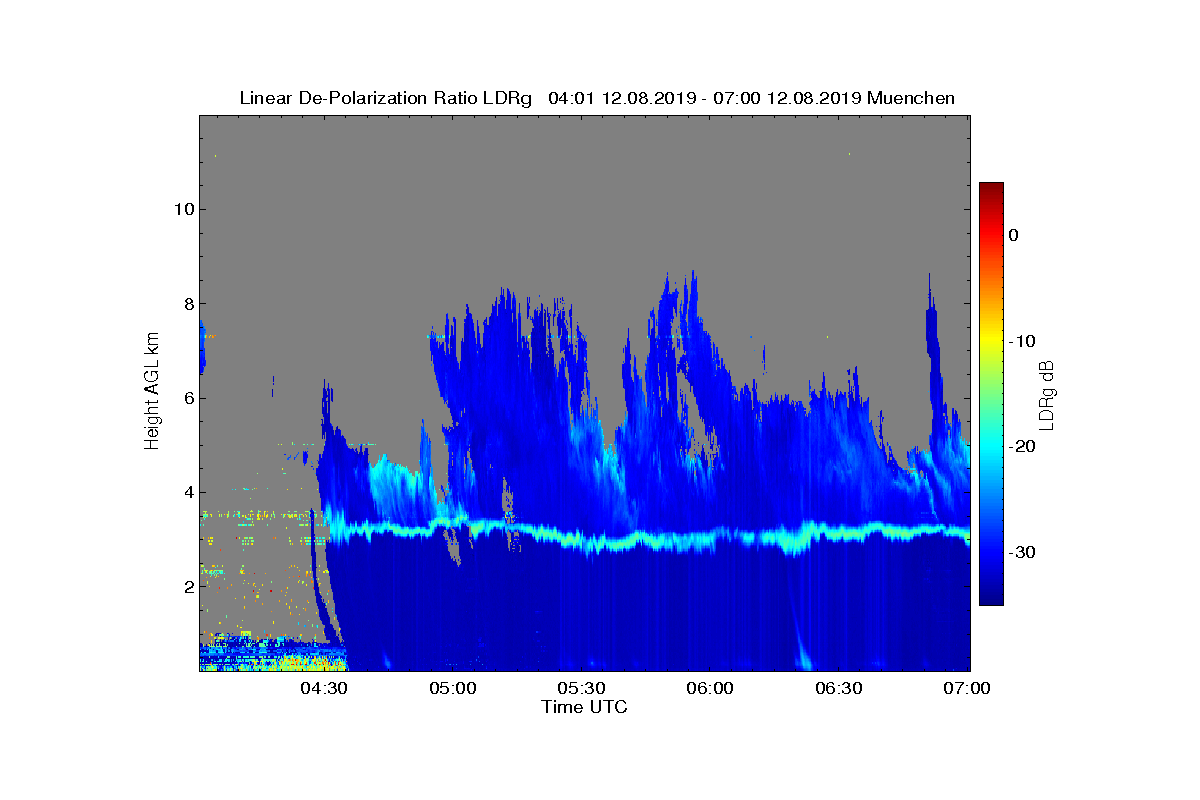Click the 'Time UTC' axis label
Viewport: 1200px width, 800px height.
pos(584,707)
